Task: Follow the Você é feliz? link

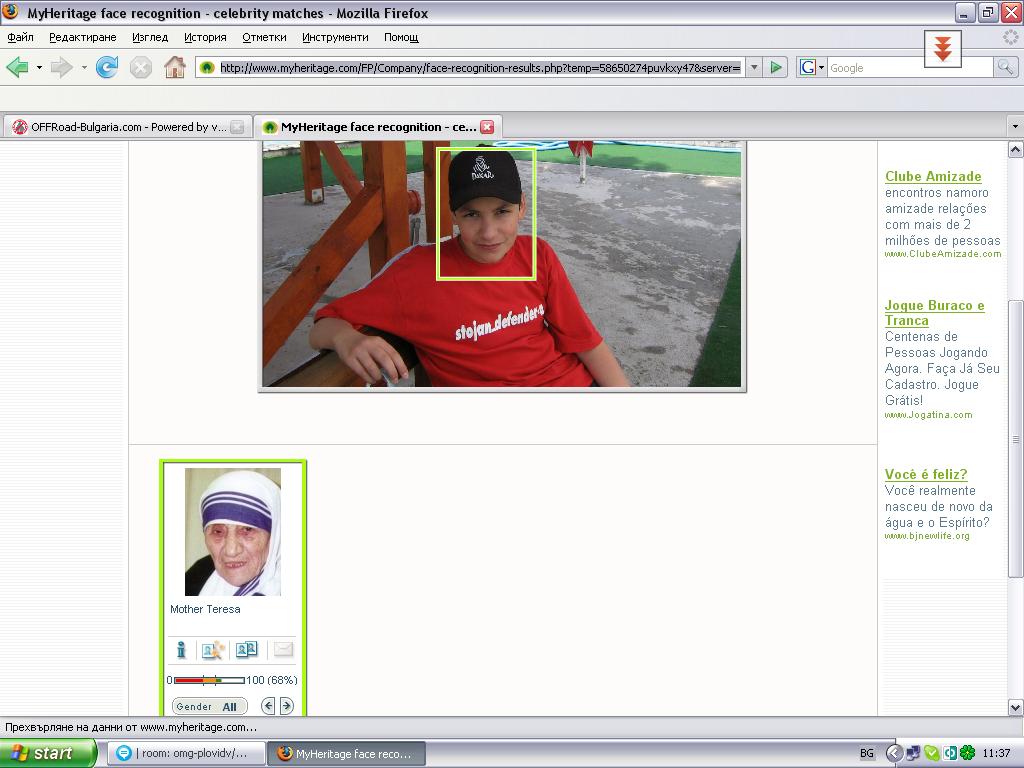Action: pos(926,474)
